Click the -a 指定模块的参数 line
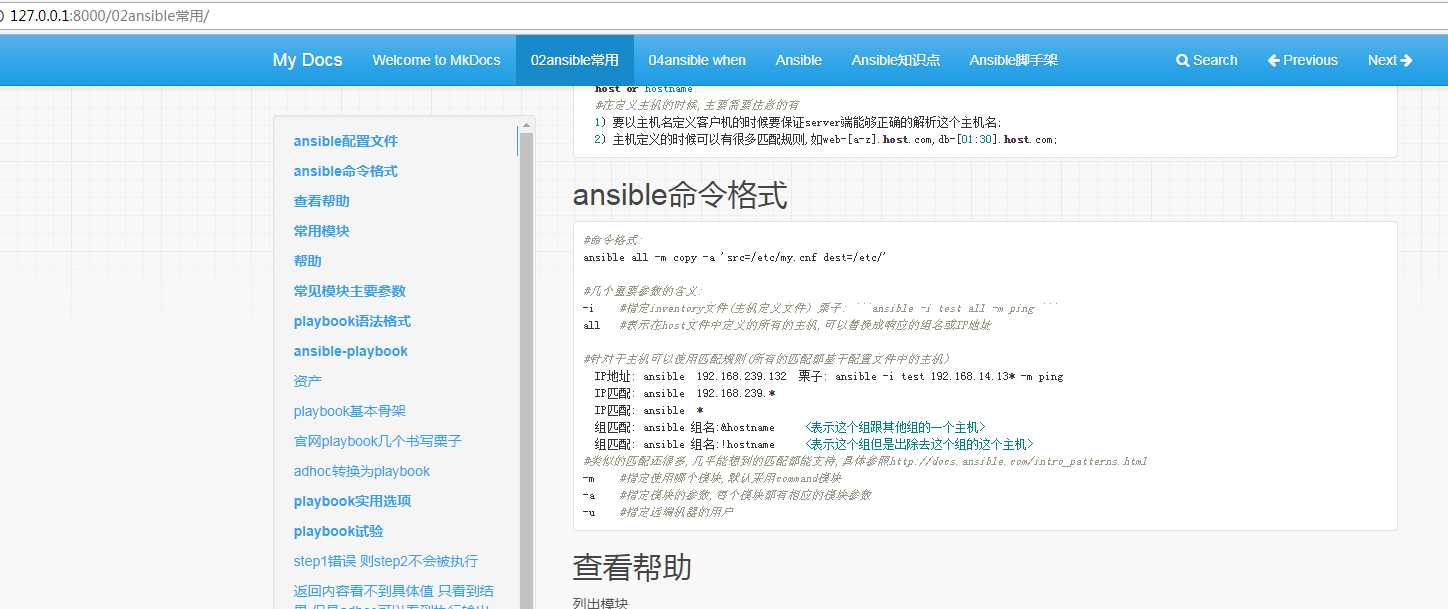The width and height of the screenshot is (1448, 609). tap(727, 496)
